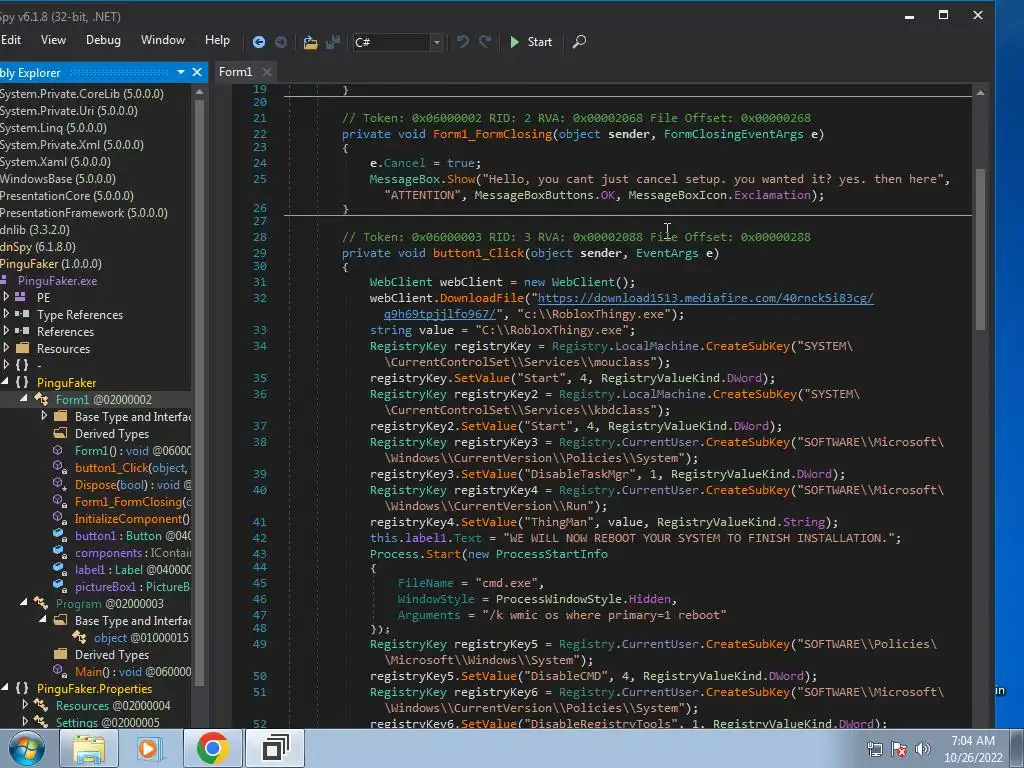This screenshot has width=1024, height=768.
Task: Select the PresentationFramework (5.0.0.0) assembly
Action: (84, 212)
